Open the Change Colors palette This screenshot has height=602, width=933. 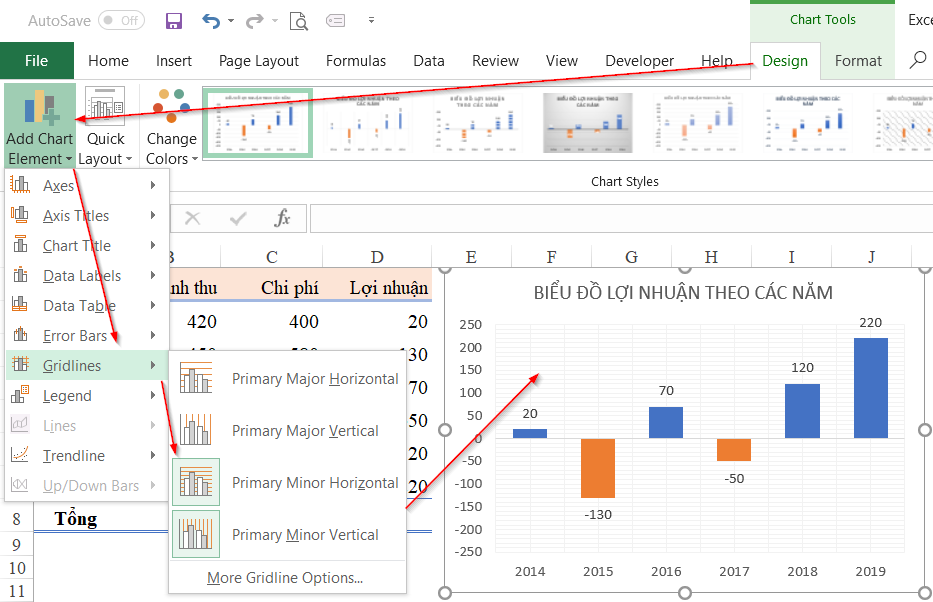[171, 127]
